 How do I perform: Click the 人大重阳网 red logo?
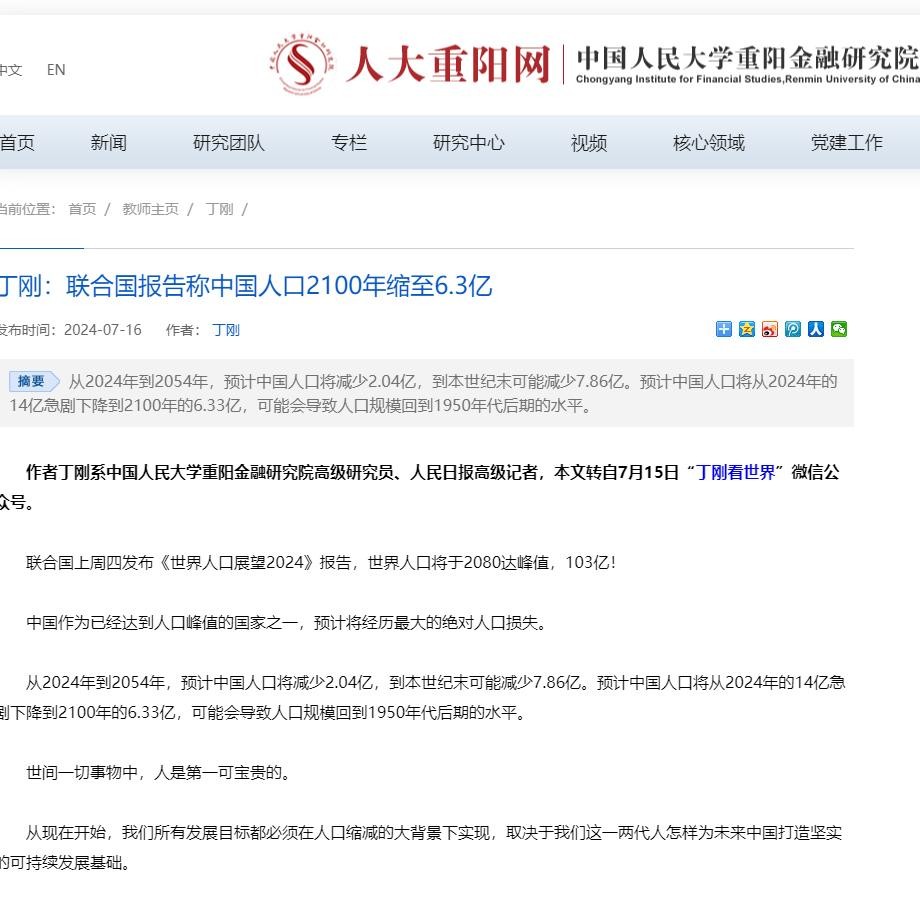point(410,66)
